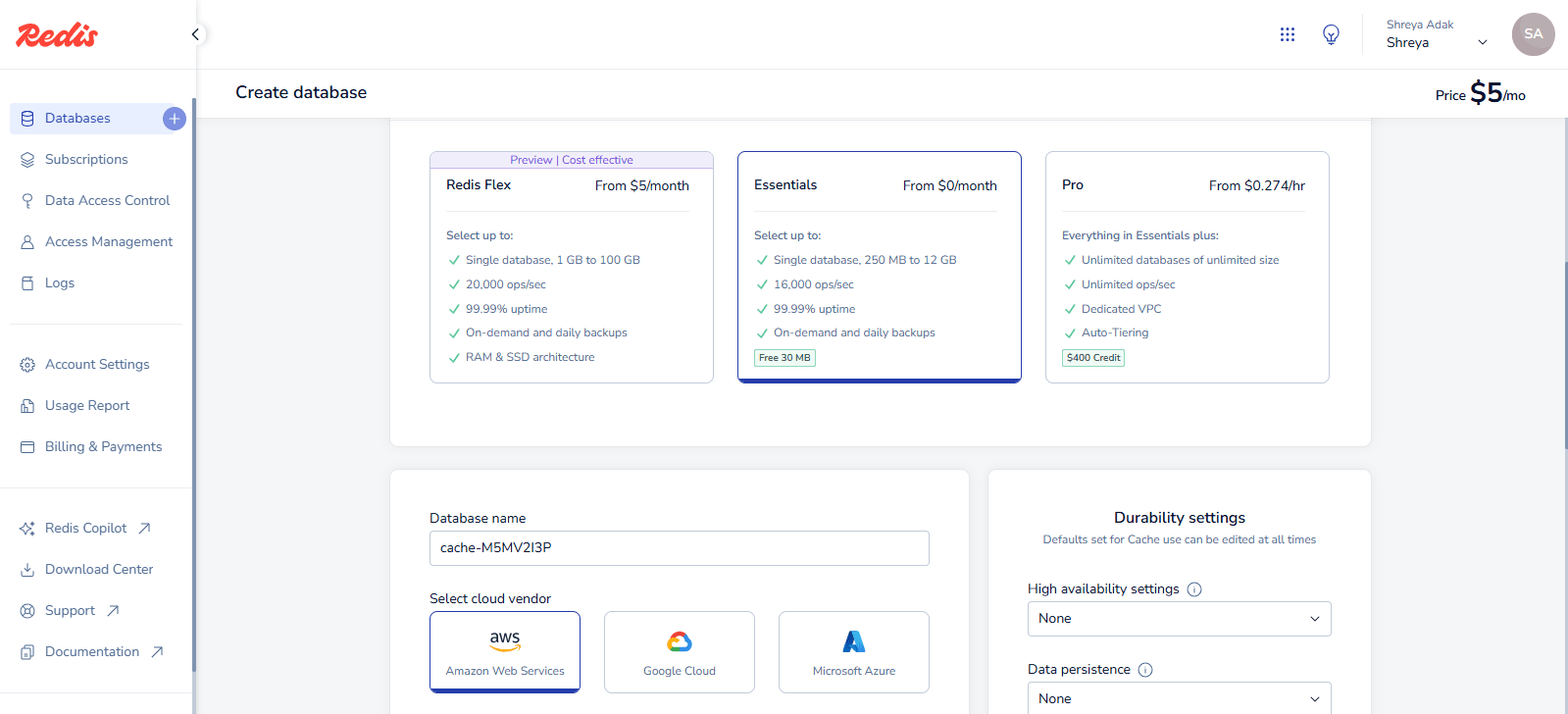Click the Download Center download icon
This screenshot has height=714, width=1568.
(27, 570)
